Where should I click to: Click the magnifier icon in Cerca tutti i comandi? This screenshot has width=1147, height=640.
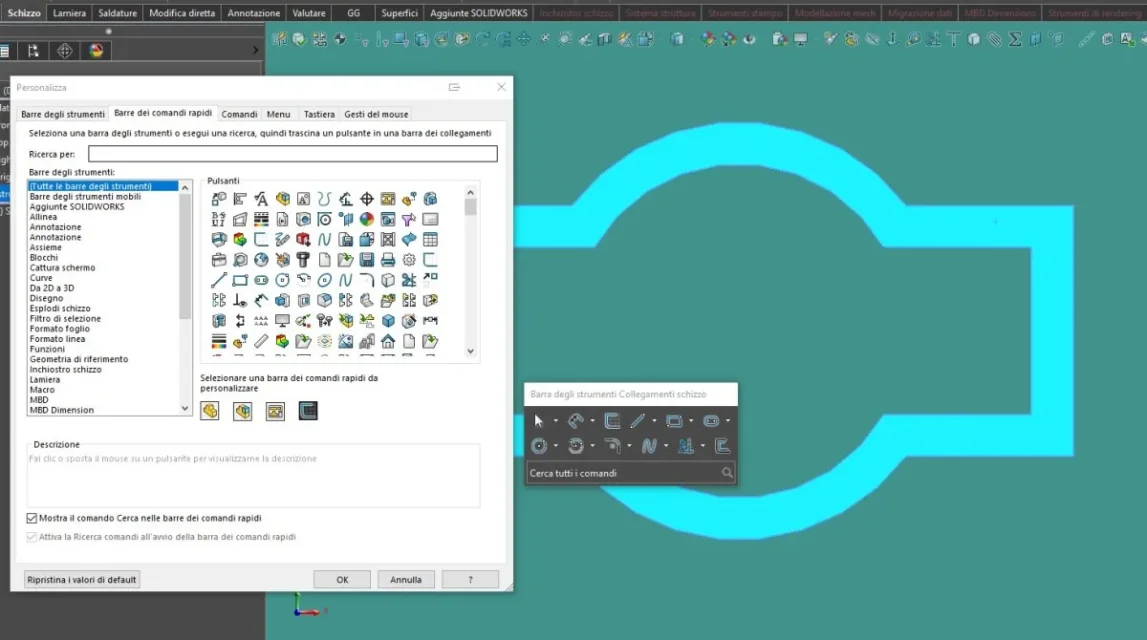pos(726,473)
